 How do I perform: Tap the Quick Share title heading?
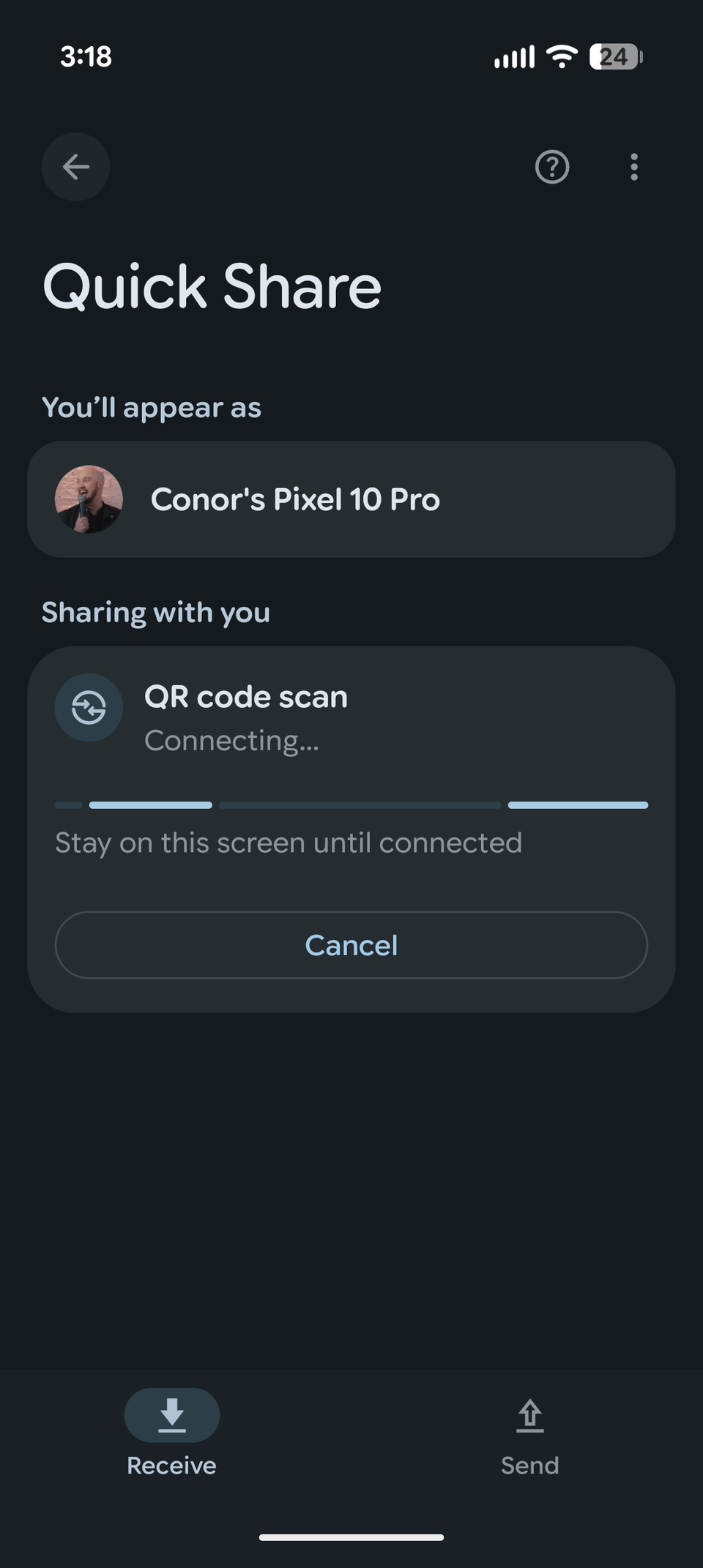coord(212,285)
